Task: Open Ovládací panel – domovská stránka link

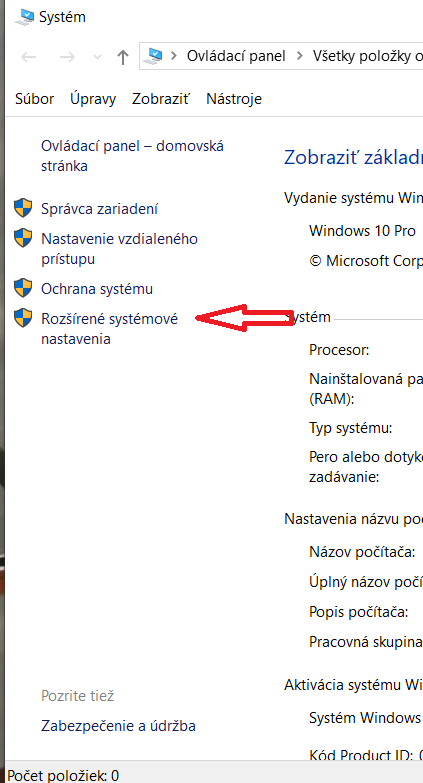Action: click(x=132, y=156)
